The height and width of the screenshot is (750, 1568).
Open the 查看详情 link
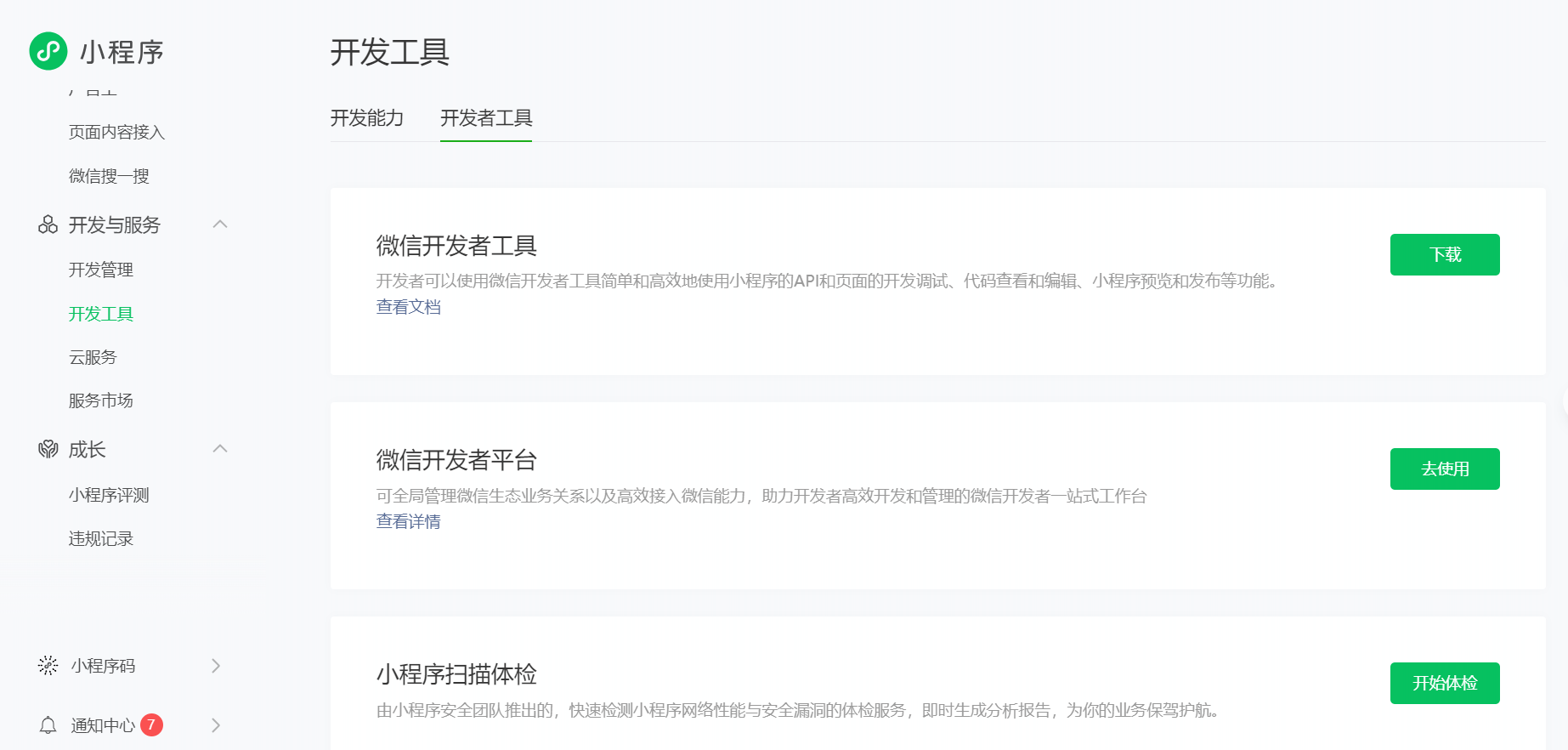tap(409, 521)
